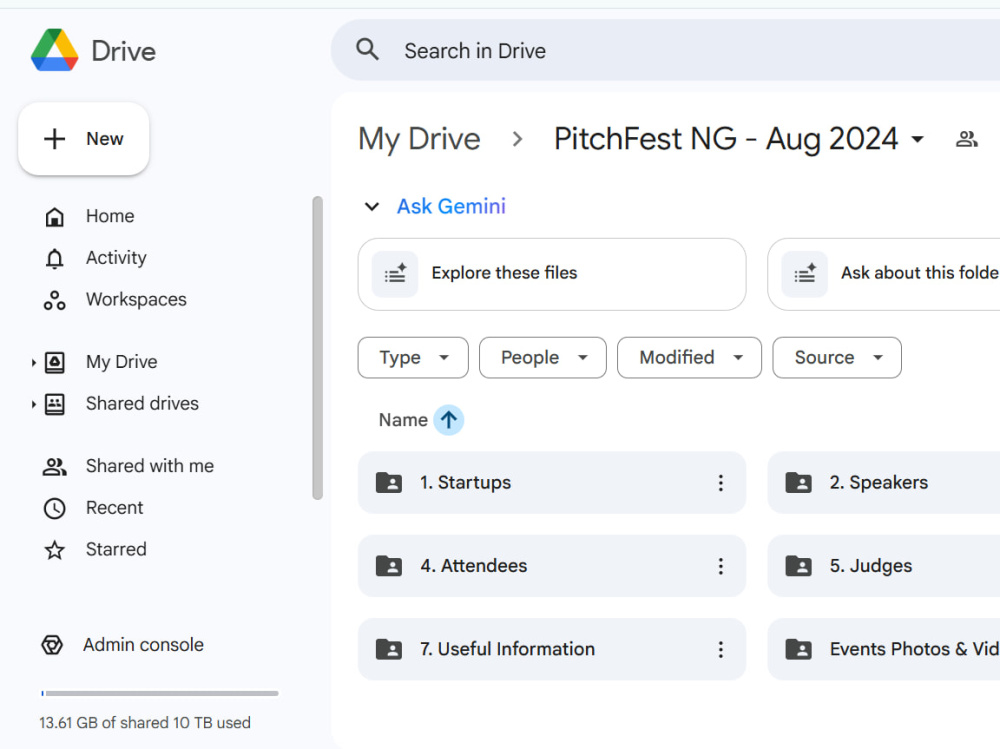
Task: Click the Name column header
Action: (403, 420)
